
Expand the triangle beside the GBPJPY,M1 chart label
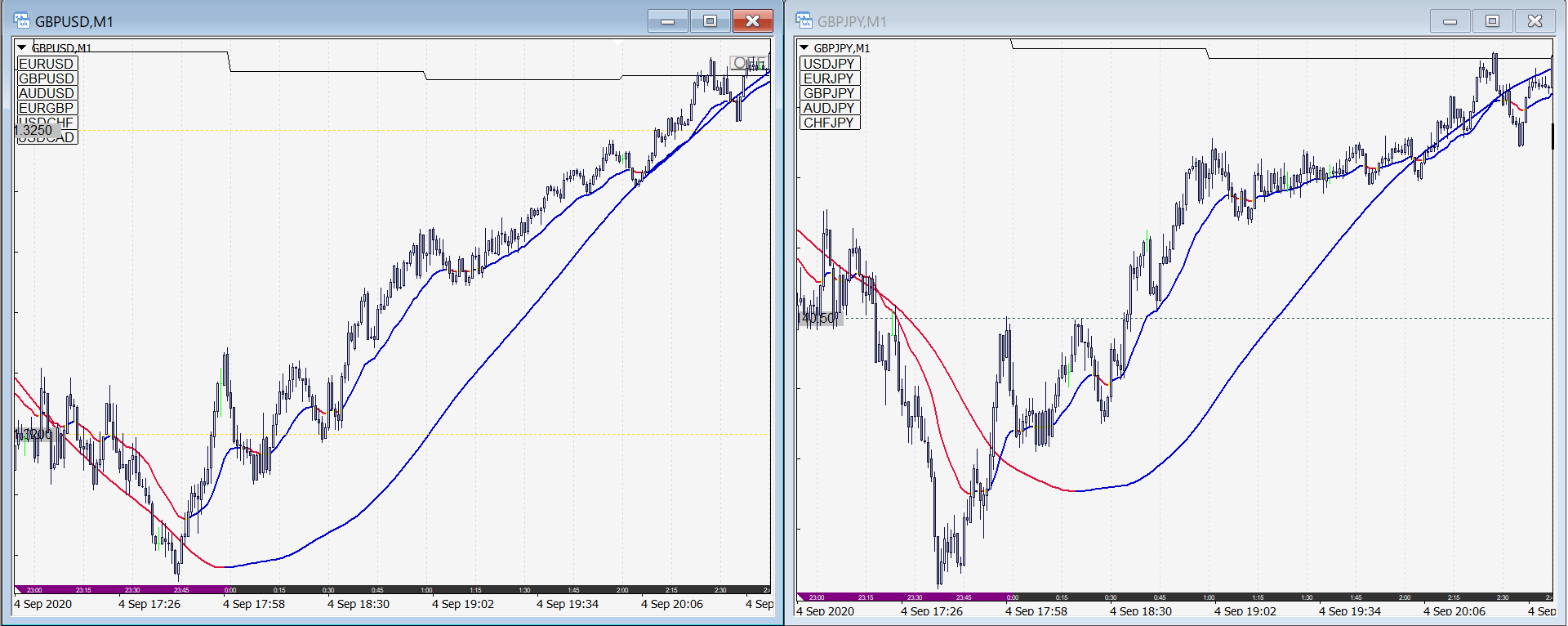(804, 47)
